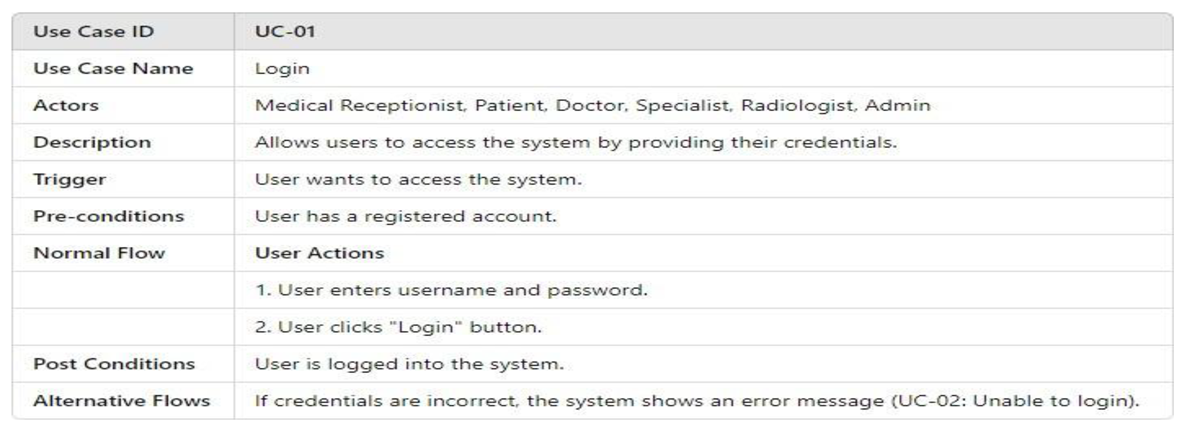Click step 1 about entering username and password
Image resolution: width=1184 pixels, height=428 pixels.
(x=453, y=290)
